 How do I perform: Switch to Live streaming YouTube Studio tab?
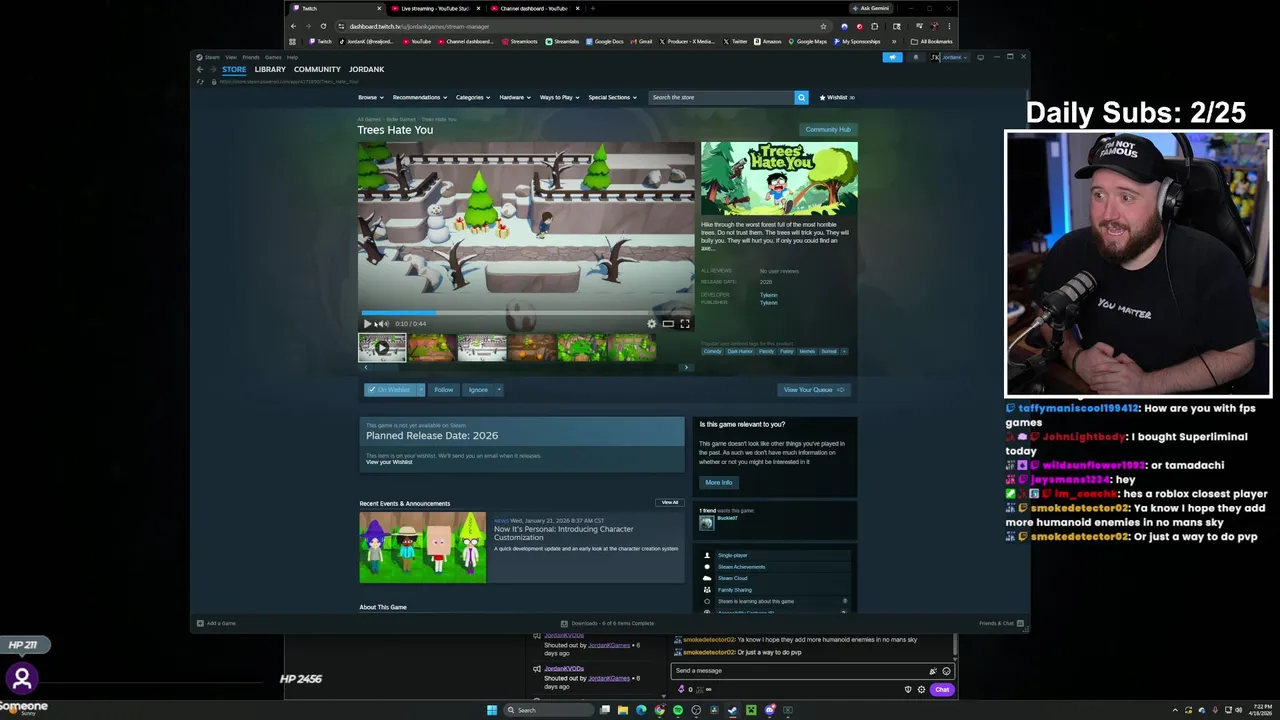pyautogui.click(x=434, y=8)
